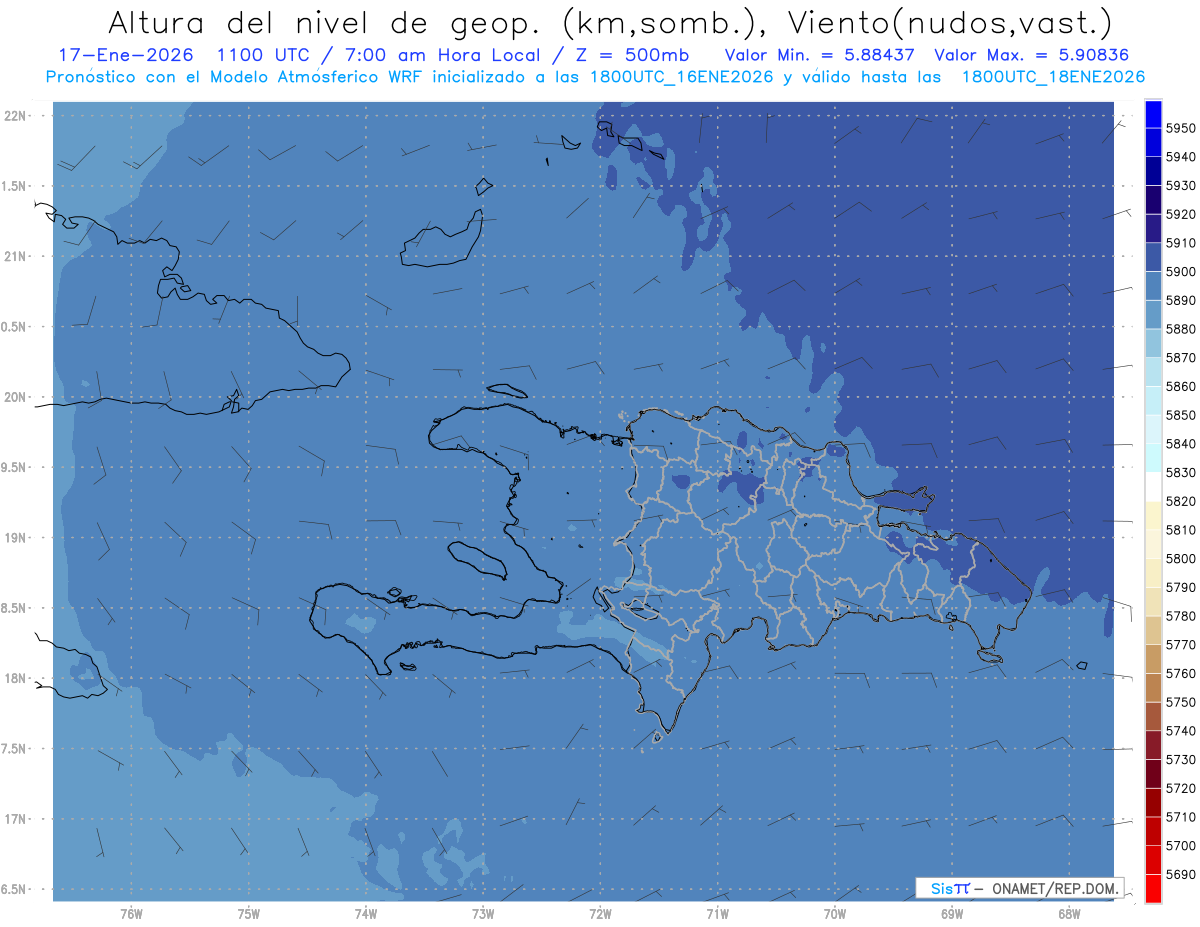Click the red swatch below 5690
1200x927 pixels.
(1153, 888)
